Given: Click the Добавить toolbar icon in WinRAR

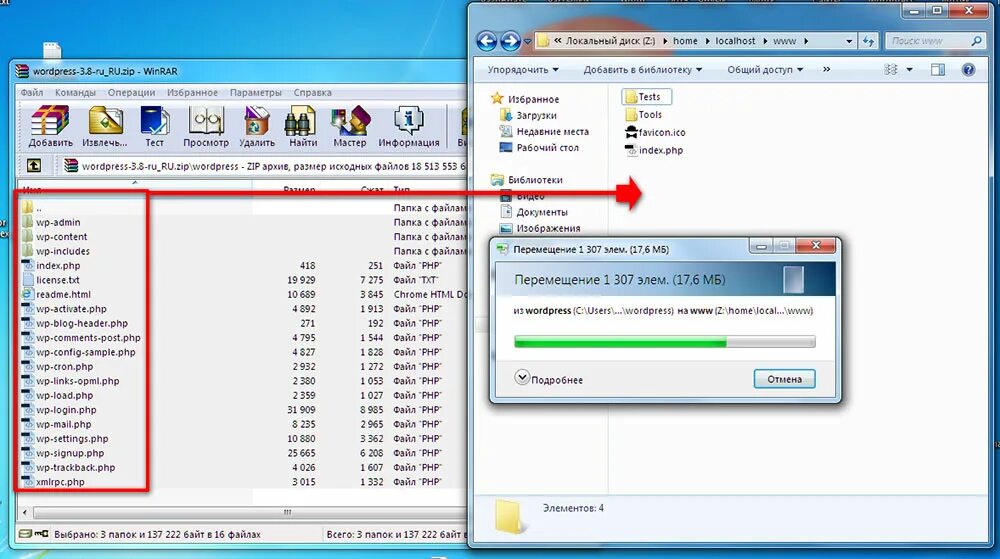Looking at the screenshot, I should pyautogui.click(x=50, y=127).
